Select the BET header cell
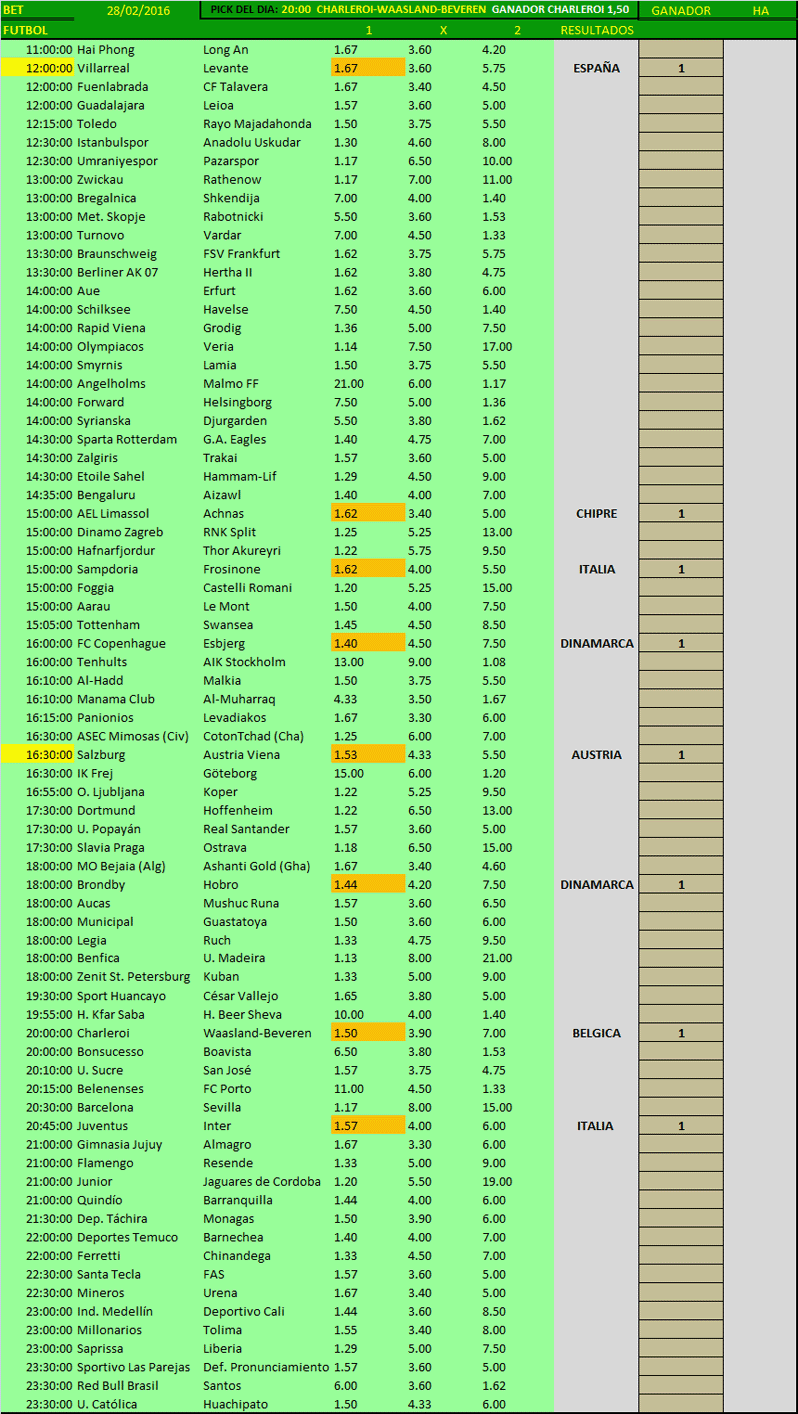 (13, 10)
